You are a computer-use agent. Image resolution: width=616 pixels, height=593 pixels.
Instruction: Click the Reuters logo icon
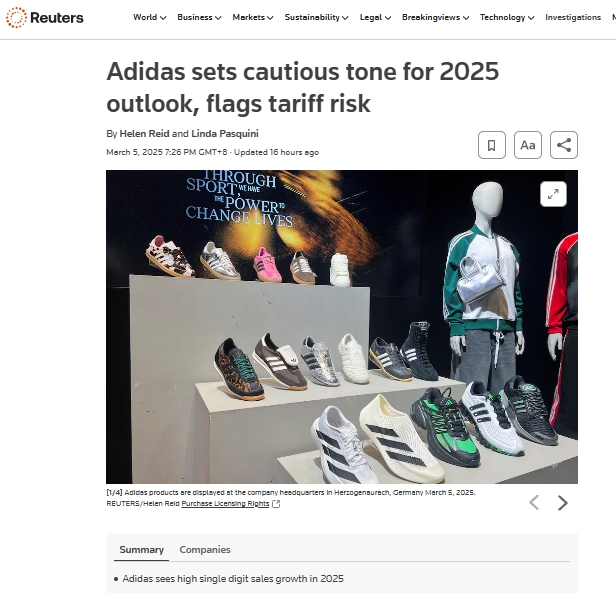(x=16, y=17)
